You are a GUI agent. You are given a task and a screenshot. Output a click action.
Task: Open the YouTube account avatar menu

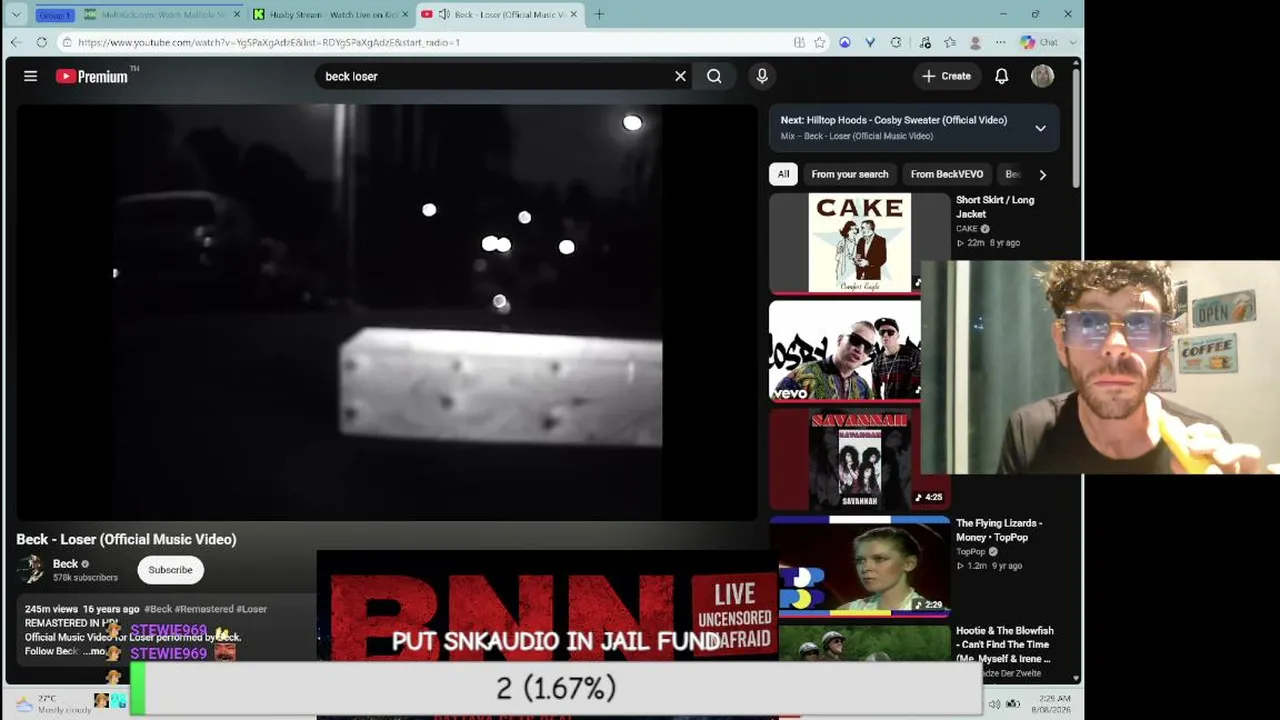click(1042, 76)
